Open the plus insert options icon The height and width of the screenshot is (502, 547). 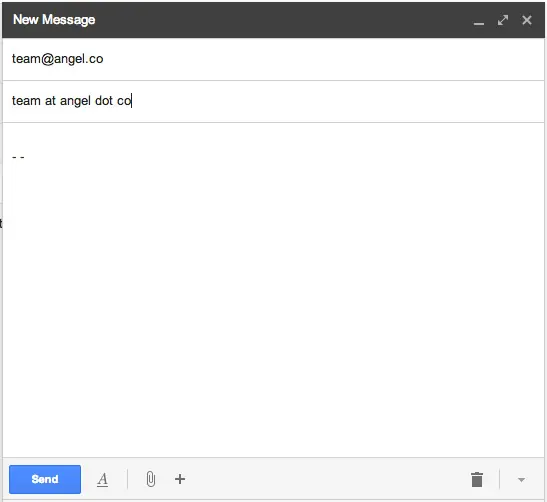click(x=180, y=479)
